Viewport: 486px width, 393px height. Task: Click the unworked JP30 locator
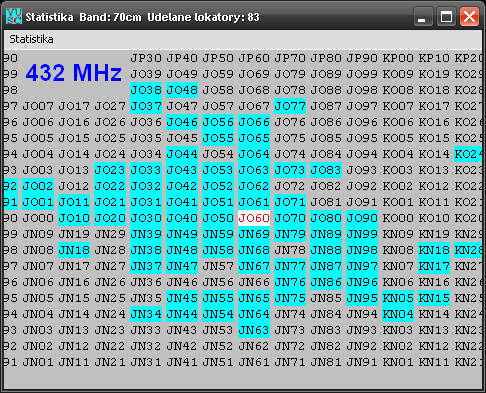pos(146,58)
